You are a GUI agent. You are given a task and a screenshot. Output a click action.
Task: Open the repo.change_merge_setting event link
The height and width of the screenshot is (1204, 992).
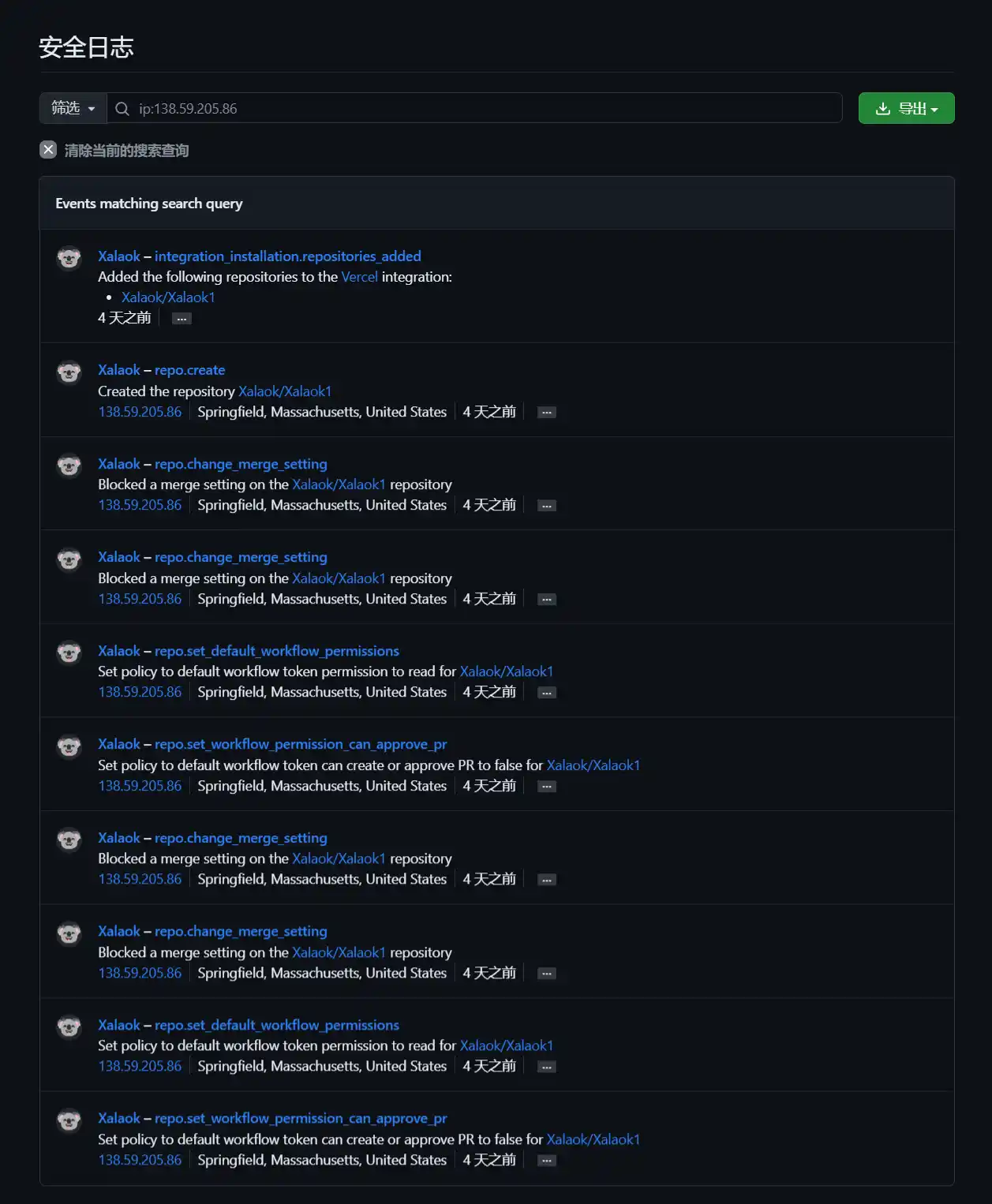click(241, 464)
